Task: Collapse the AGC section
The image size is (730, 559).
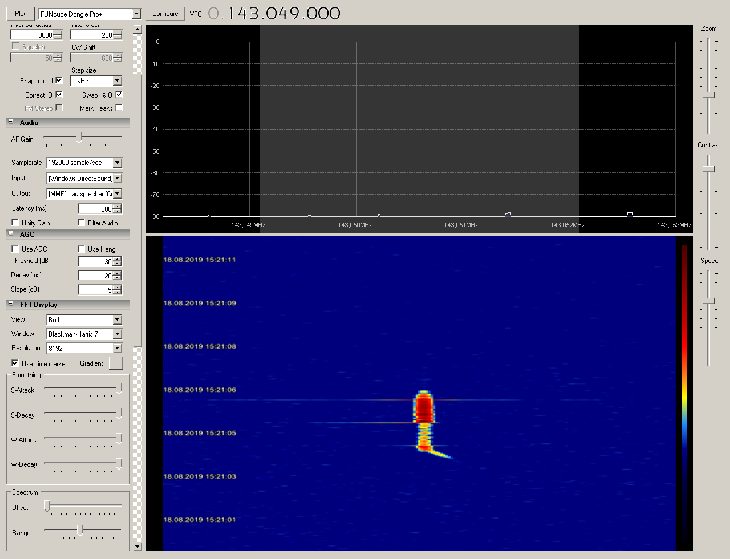Action: [x=10, y=233]
